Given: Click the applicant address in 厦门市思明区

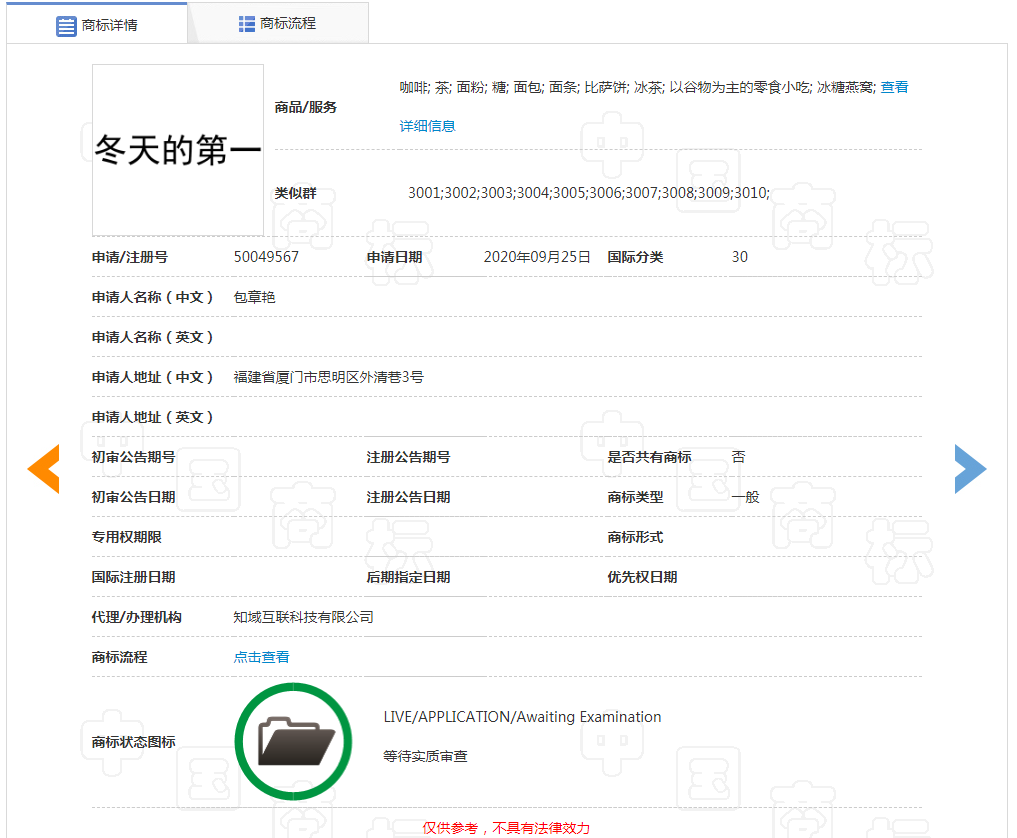Looking at the screenshot, I should (328, 377).
